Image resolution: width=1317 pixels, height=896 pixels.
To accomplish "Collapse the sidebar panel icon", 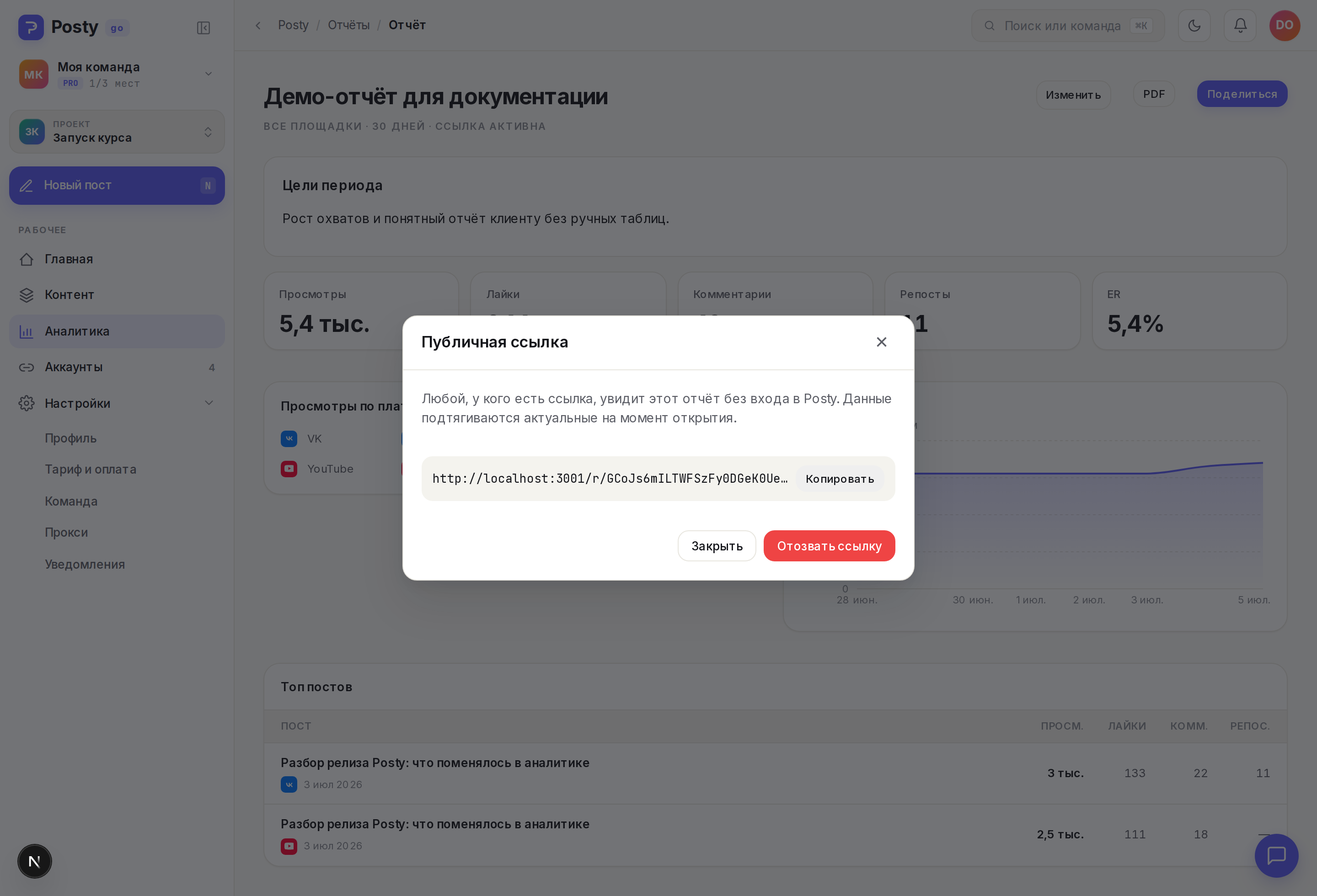I will pyautogui.click(x=203, y=28).
